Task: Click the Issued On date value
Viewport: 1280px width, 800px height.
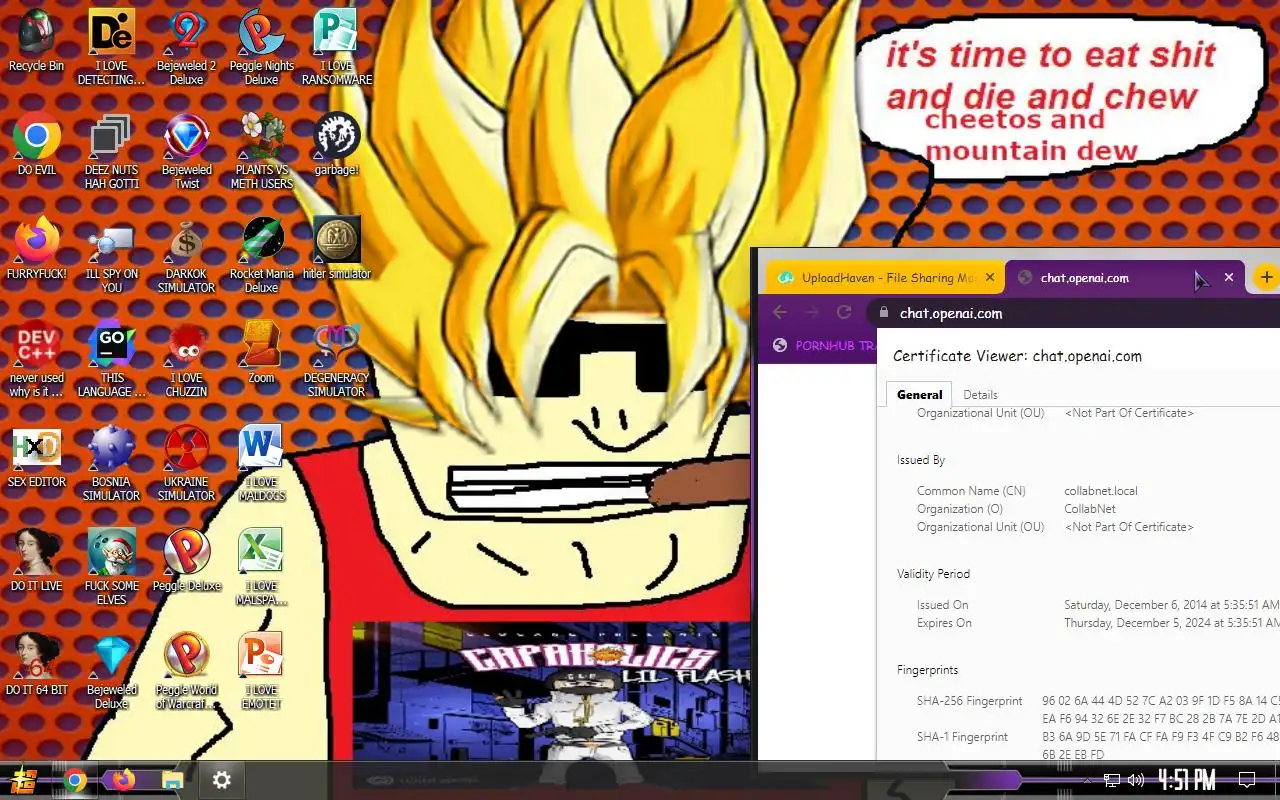Action: [x=1171, y=605]
